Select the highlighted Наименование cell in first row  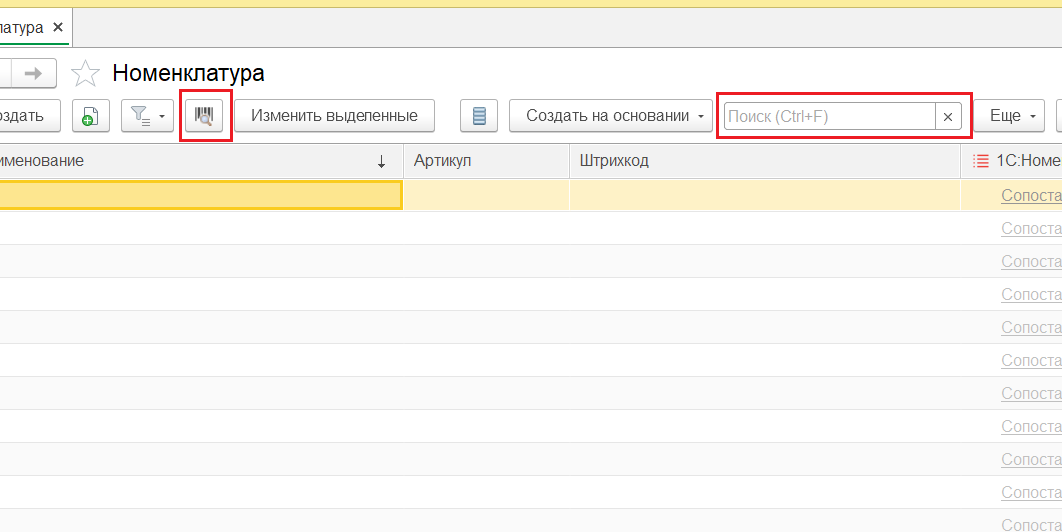200,195
